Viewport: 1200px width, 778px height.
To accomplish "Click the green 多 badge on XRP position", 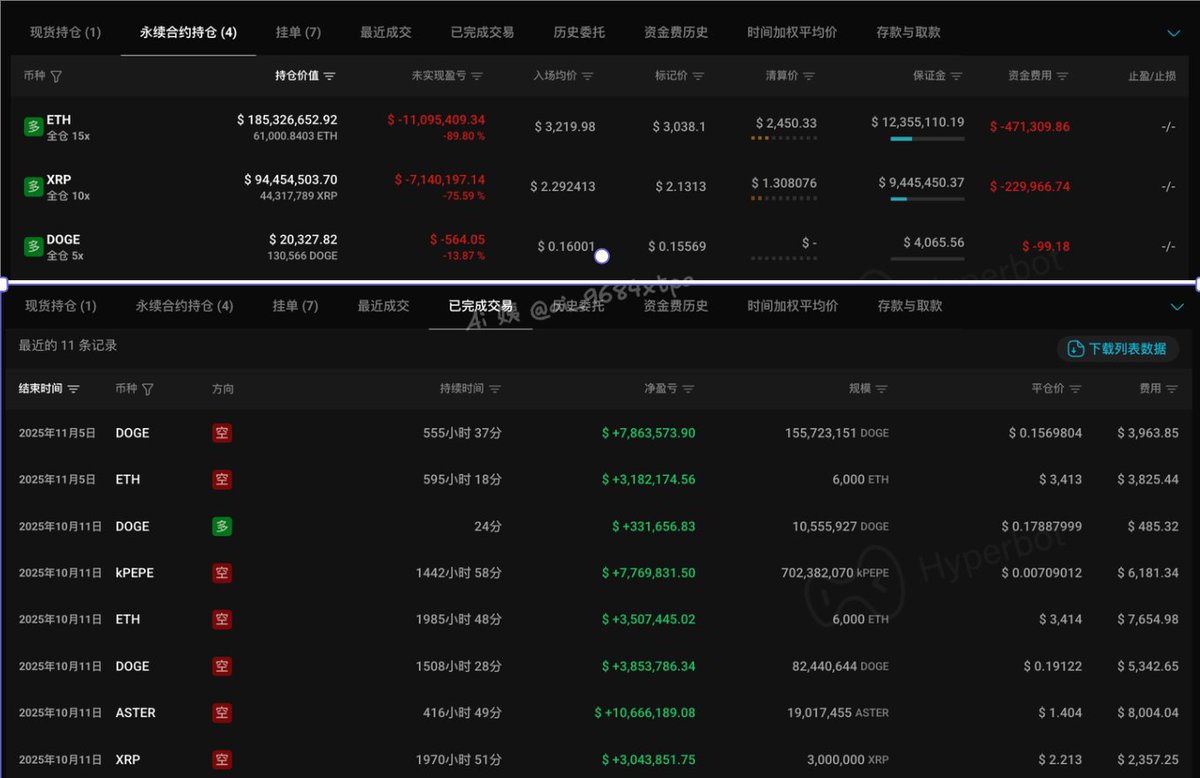I will (33, 187).
